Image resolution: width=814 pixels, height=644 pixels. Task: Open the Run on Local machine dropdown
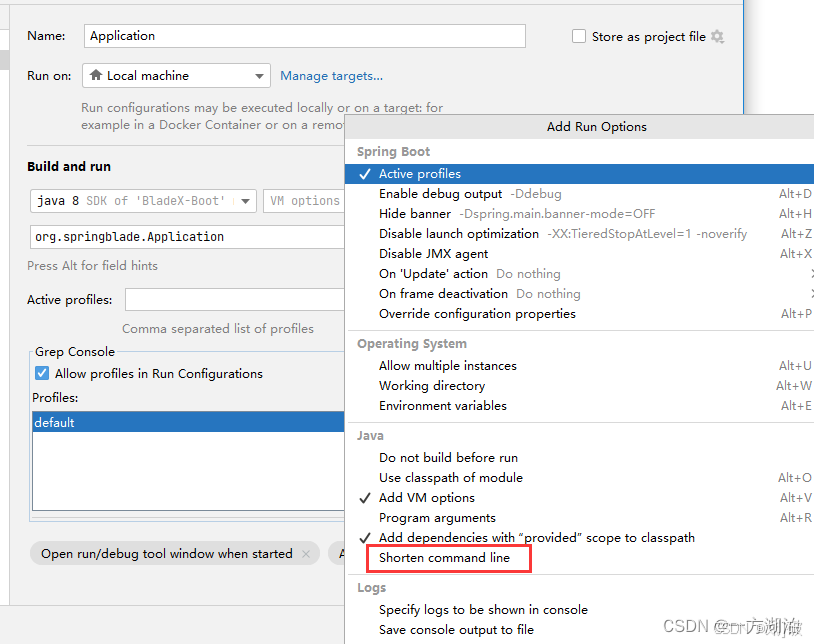(176, 76)
